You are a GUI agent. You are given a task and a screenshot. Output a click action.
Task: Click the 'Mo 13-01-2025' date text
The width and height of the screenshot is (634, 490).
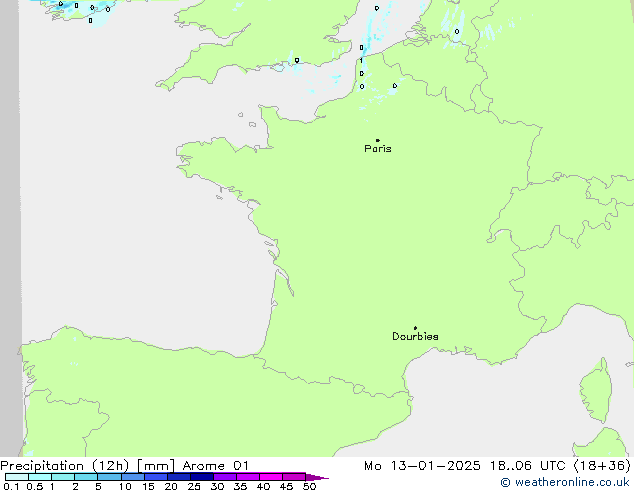click(x=422, y=466)
